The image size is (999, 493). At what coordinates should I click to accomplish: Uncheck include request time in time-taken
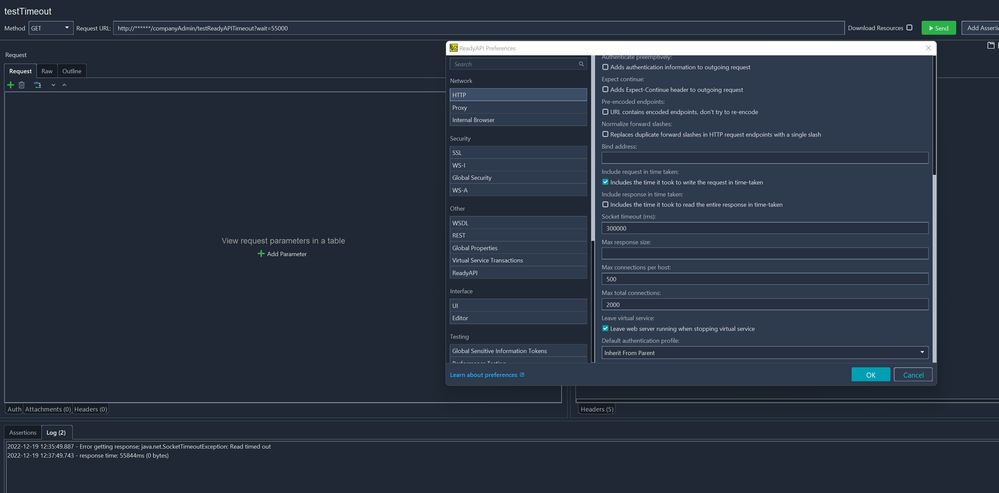(x=605, y=182)
